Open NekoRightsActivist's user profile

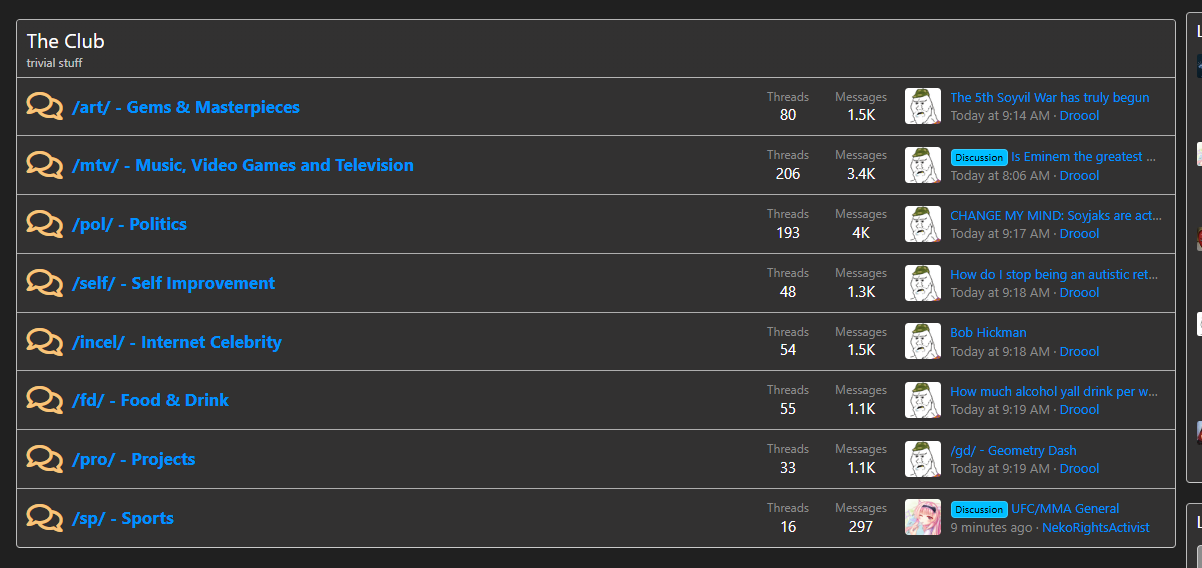coord(1095,527)
